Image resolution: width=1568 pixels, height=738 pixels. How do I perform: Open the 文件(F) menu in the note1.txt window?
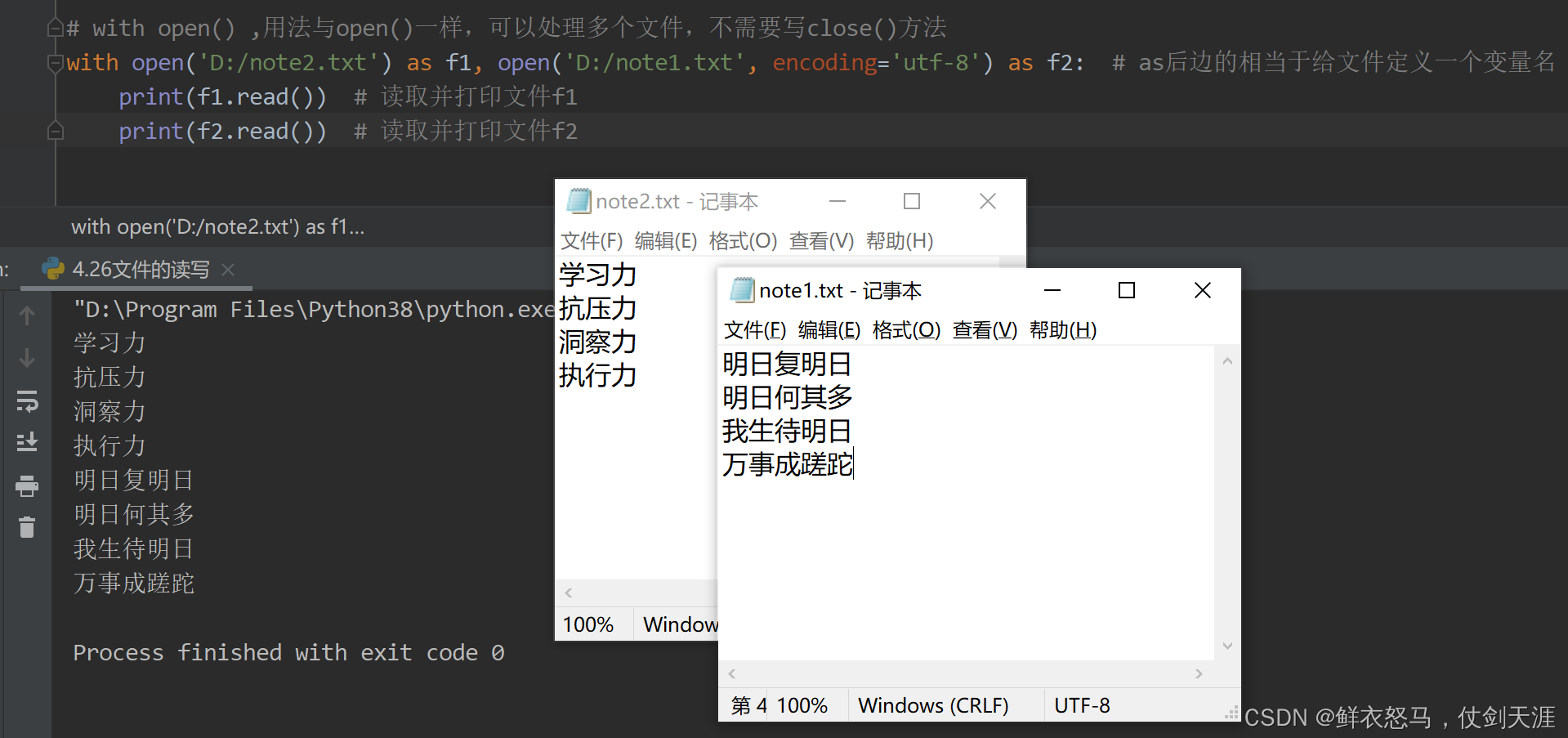[x=755, y=330]
